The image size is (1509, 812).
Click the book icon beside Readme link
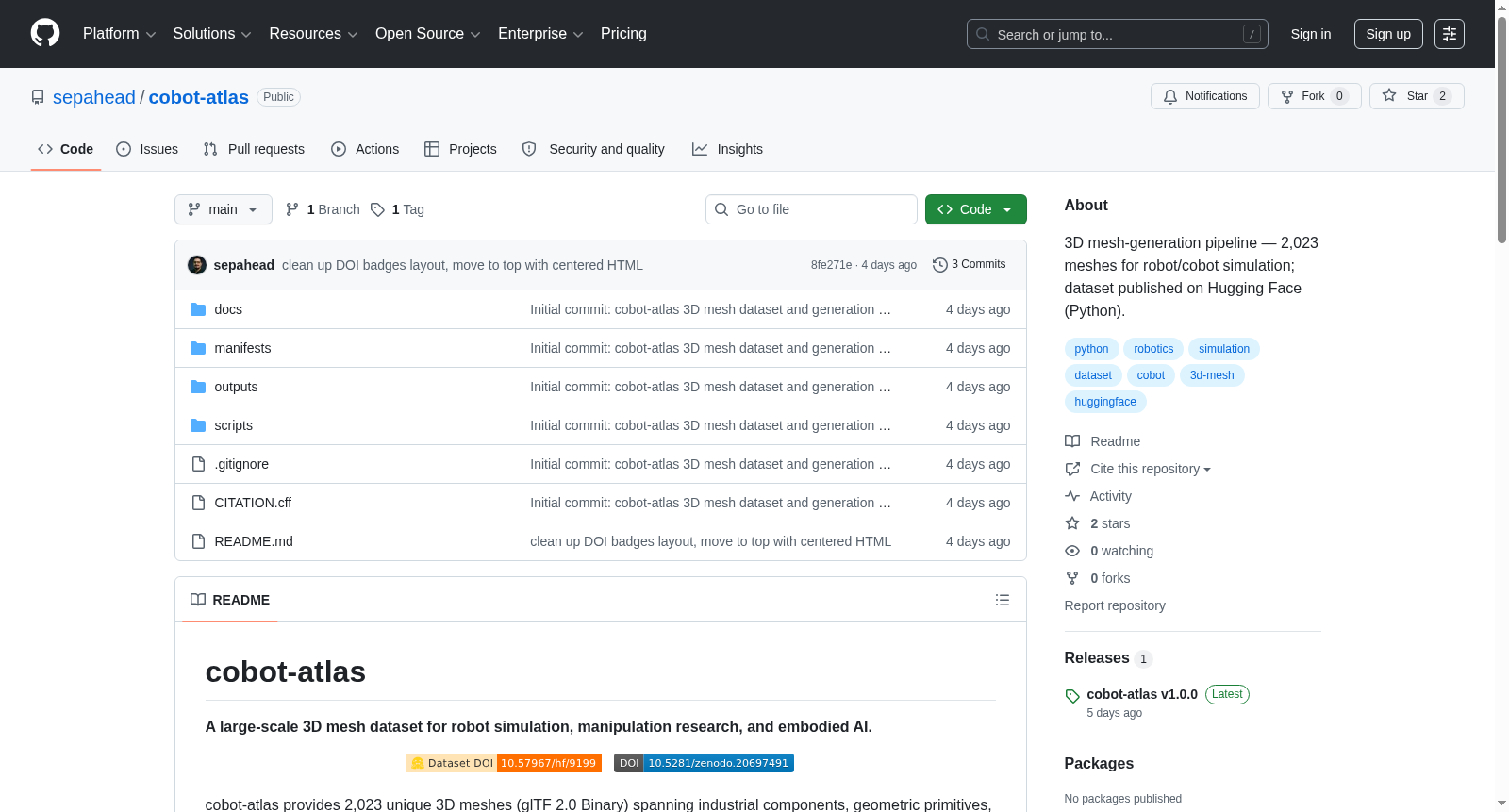click(1072, 441)
